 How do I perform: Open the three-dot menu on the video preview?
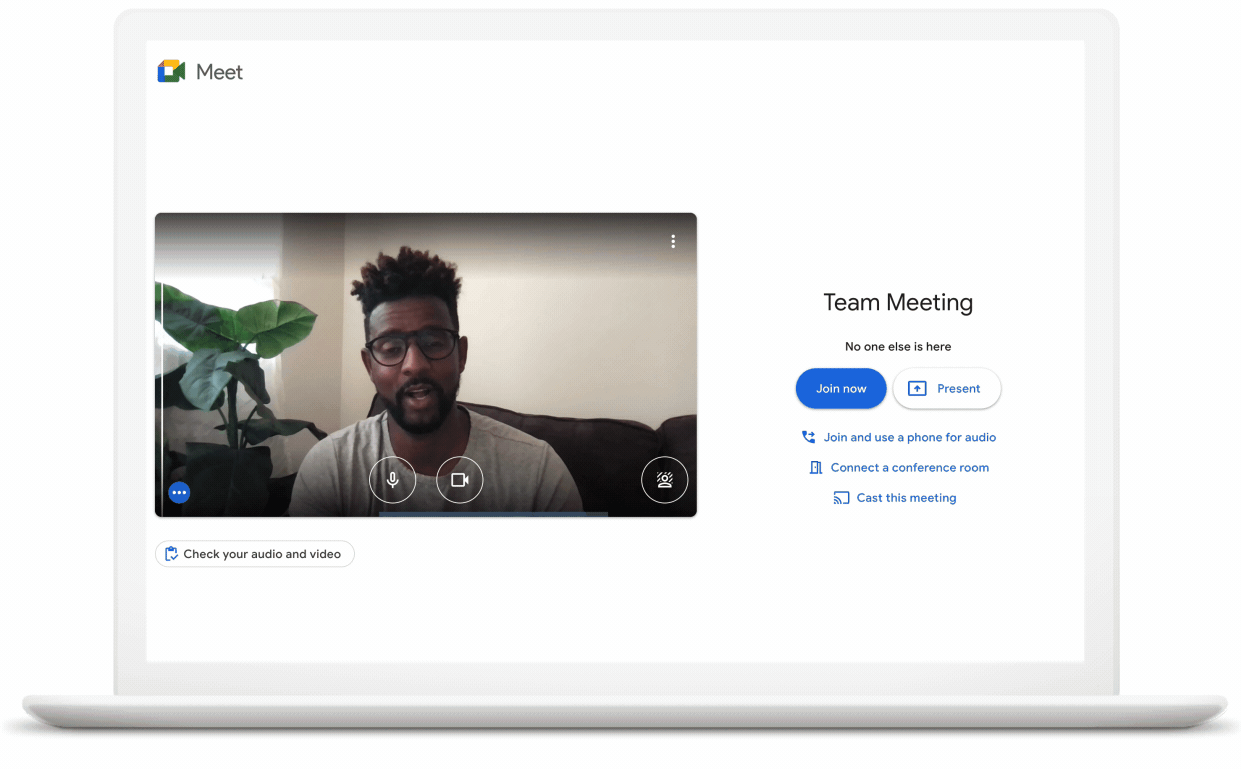673,241
